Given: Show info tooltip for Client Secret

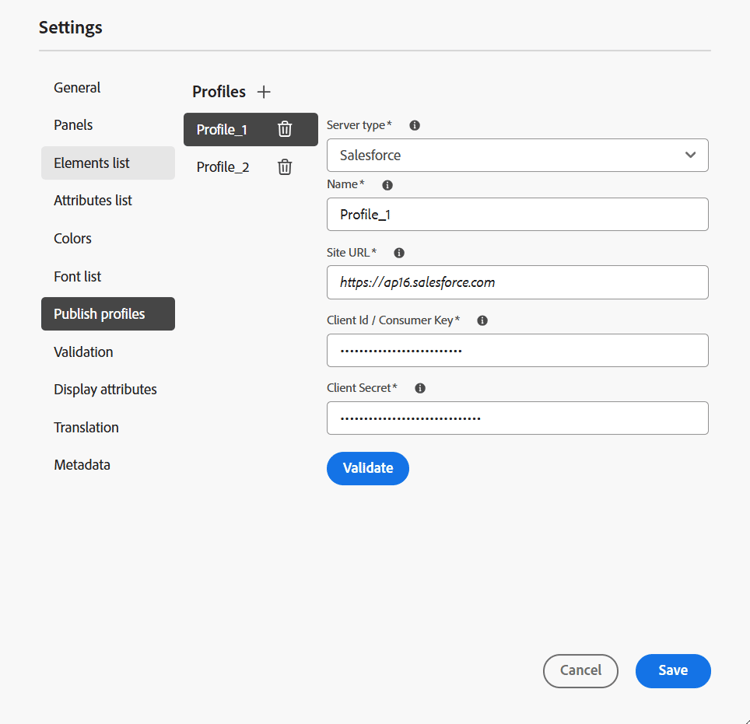Looking at the screenshot, I should 420,388.
